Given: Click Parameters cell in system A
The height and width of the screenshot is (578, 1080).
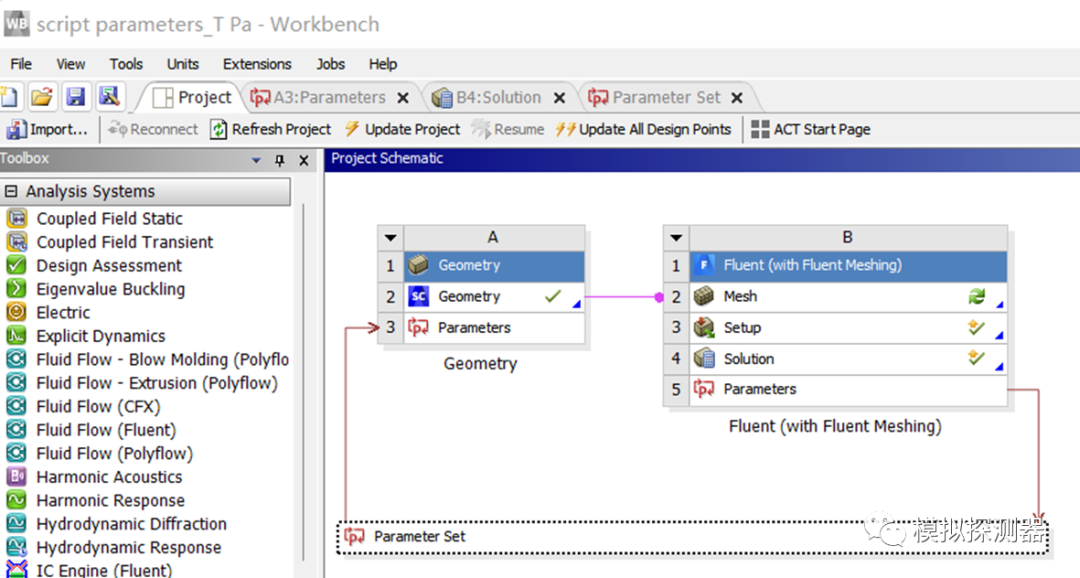Looking at the screenshot, I should click(494, 327).
